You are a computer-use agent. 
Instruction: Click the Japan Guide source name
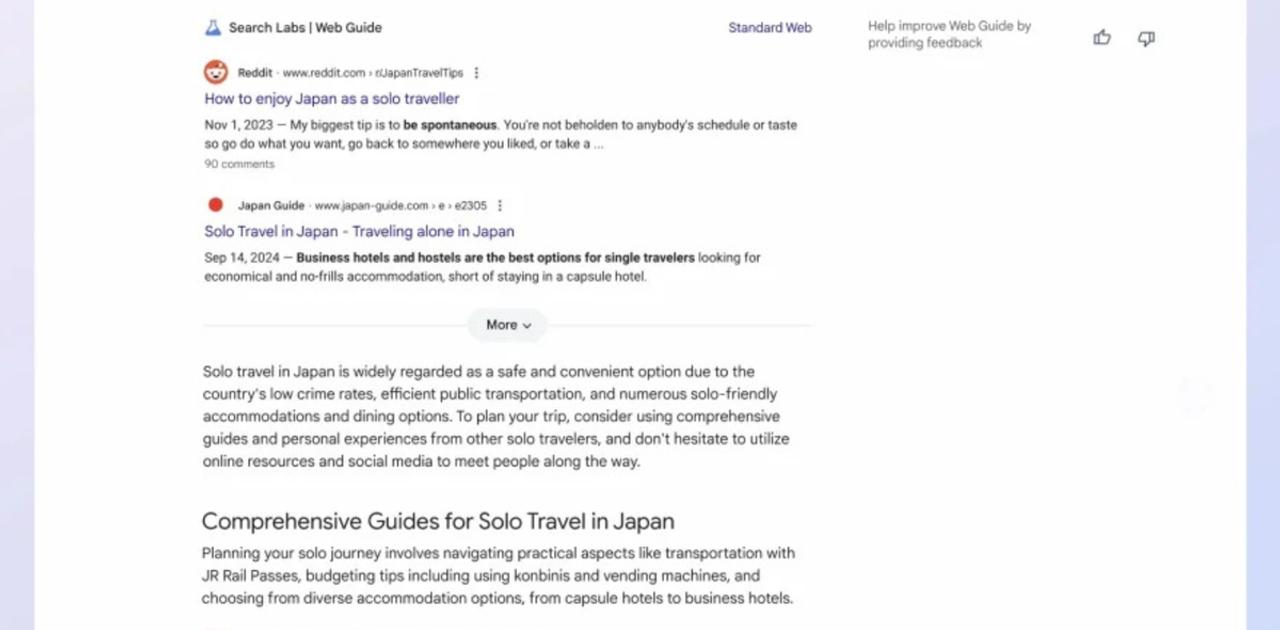point(271,206)
